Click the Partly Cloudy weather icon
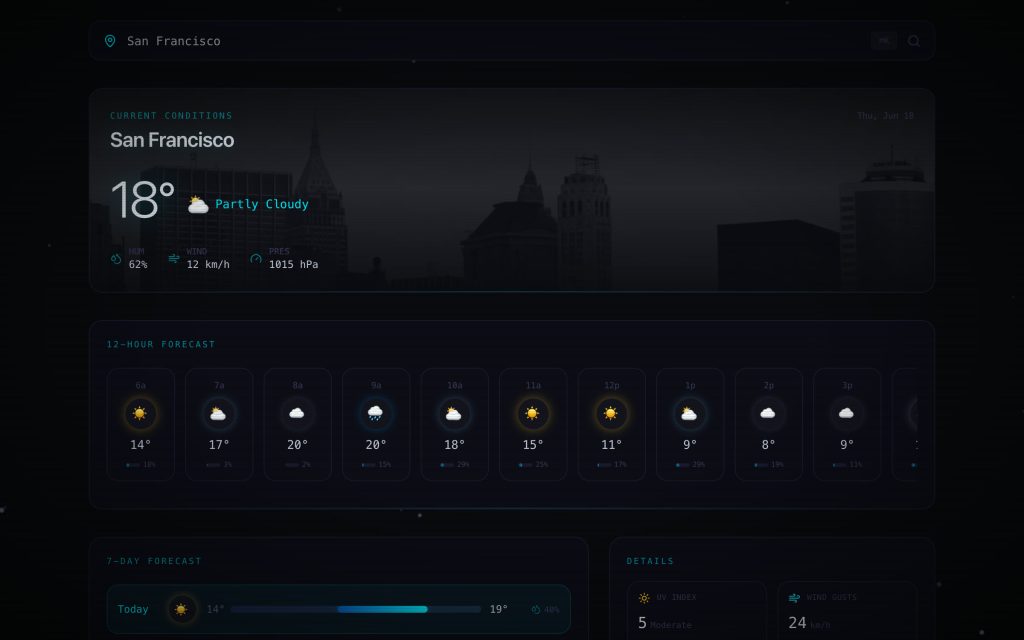This screenshot has width=1024, height=640. click(198, 204)
